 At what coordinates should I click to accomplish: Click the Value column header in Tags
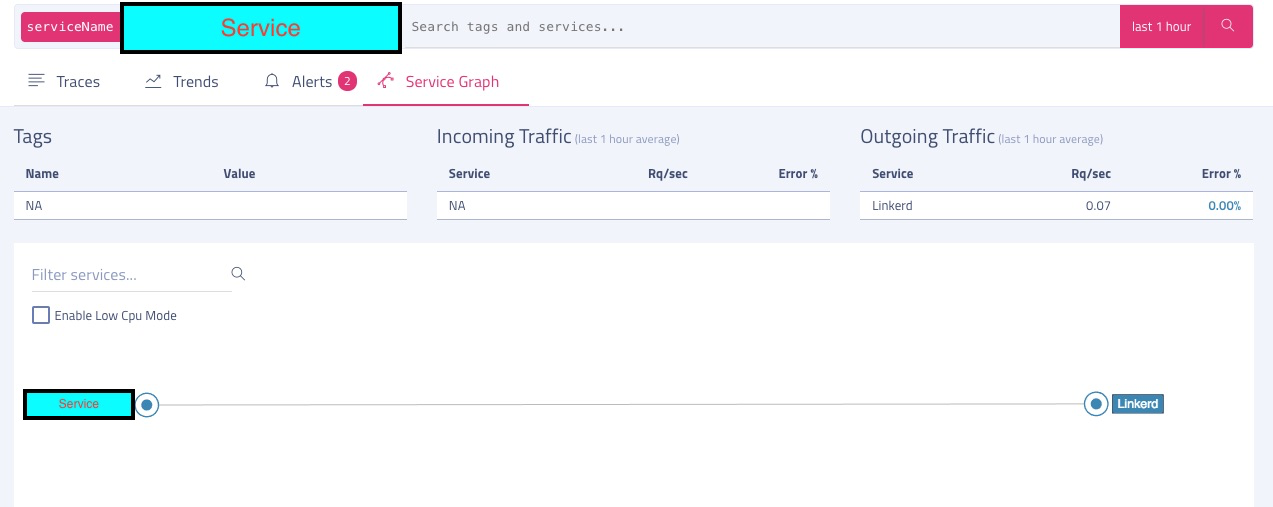tap(239, 174)
